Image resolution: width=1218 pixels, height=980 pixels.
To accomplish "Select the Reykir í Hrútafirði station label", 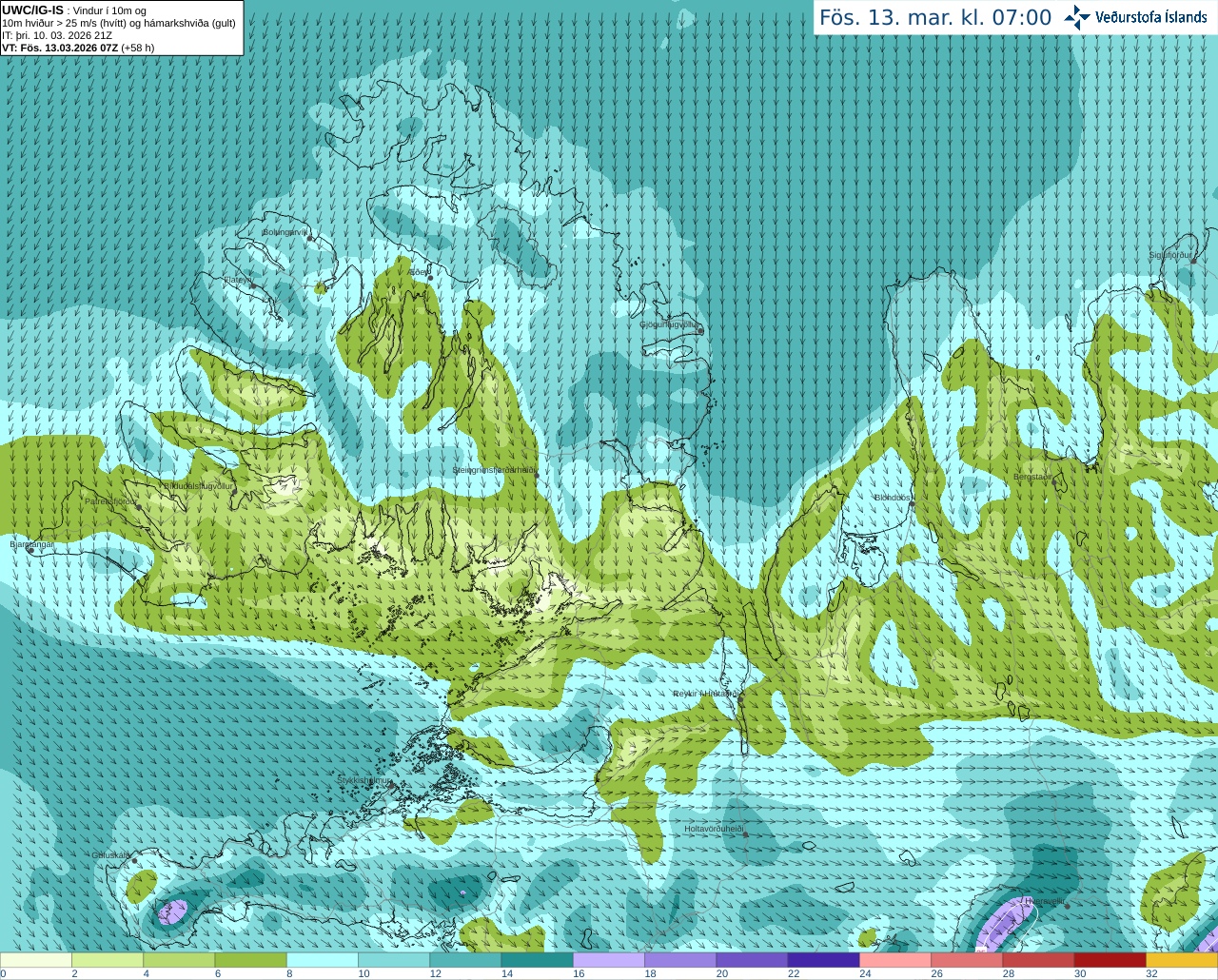I will tap(705, 694).
